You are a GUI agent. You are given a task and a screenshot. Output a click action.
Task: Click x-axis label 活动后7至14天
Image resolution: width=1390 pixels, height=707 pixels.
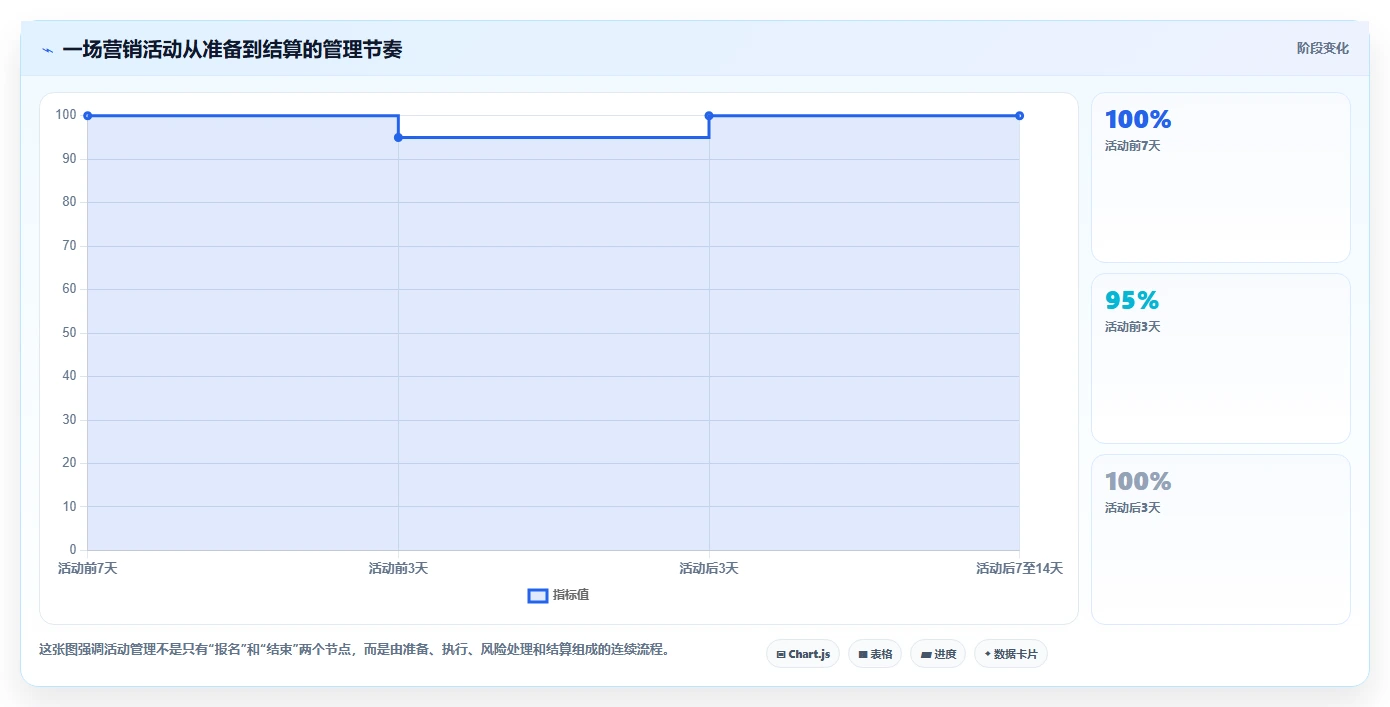(x=1019, y=568)
